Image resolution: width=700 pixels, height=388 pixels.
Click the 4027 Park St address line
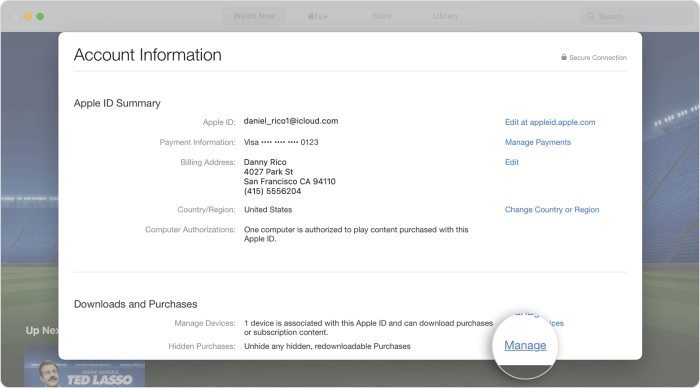(268, 172)
